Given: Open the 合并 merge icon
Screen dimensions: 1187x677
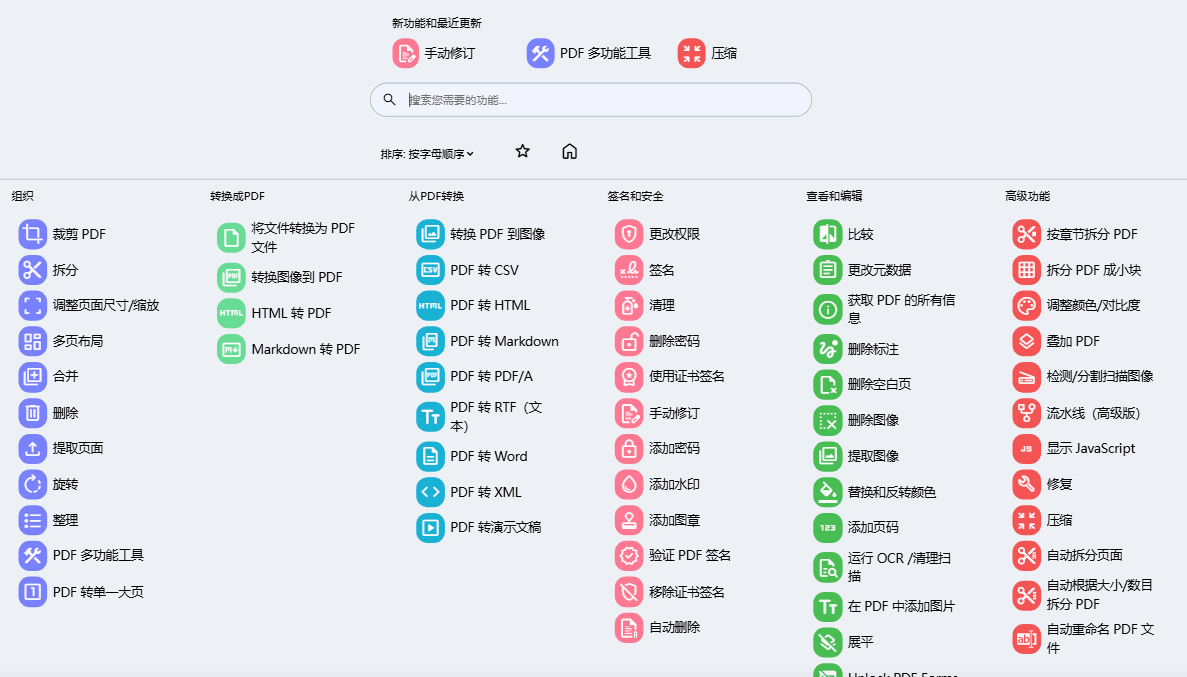Looking at the screenshot, I should click(33, 376).
